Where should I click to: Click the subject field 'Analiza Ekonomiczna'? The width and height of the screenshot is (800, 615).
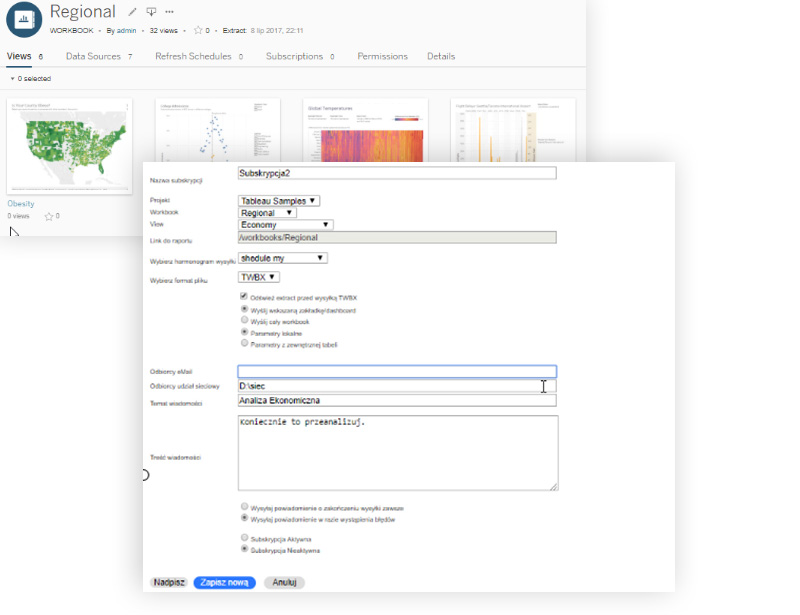[x=397, y=401]
